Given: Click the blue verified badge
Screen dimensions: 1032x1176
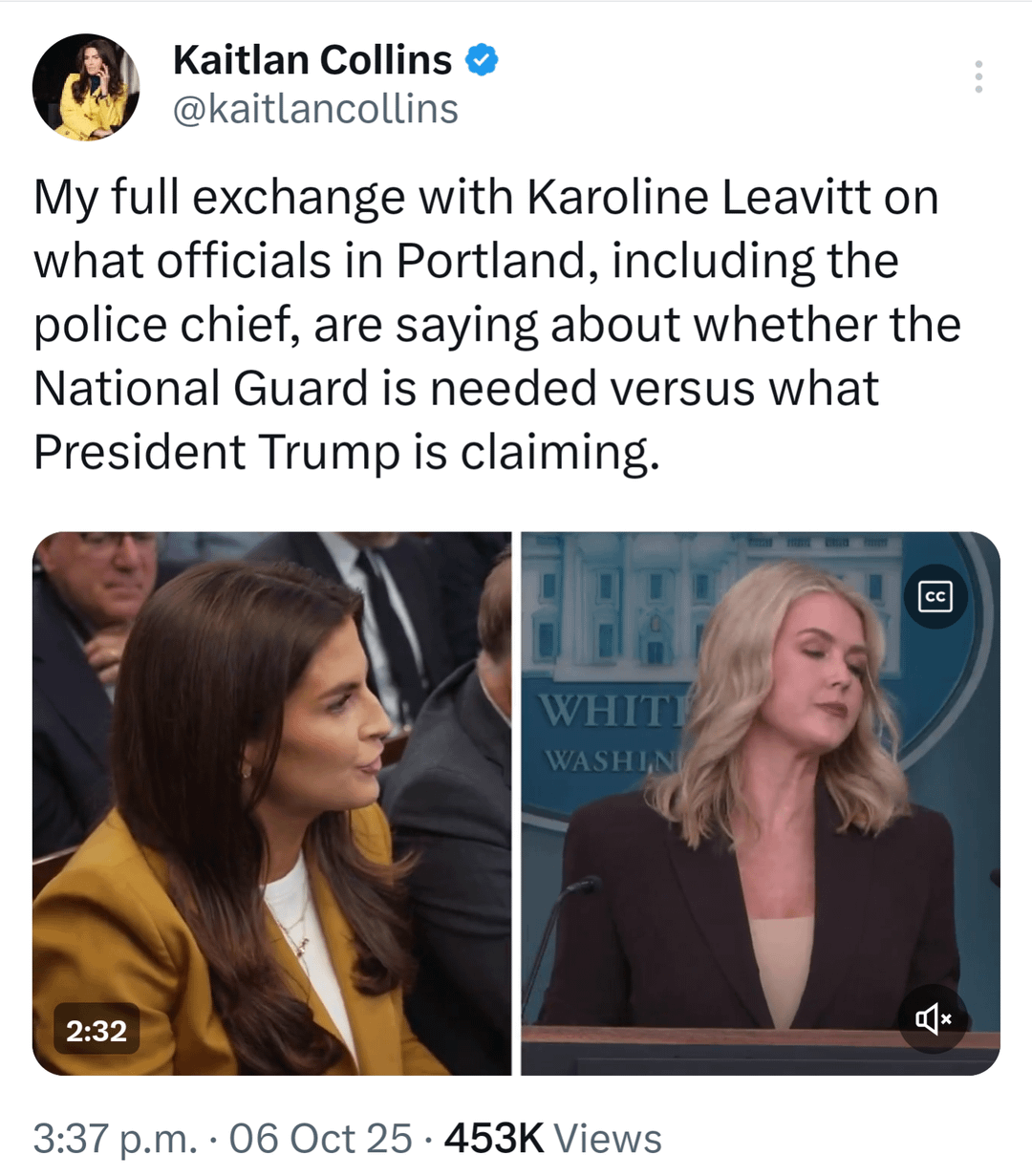Looking at the screenshot, I should (482, 60).
